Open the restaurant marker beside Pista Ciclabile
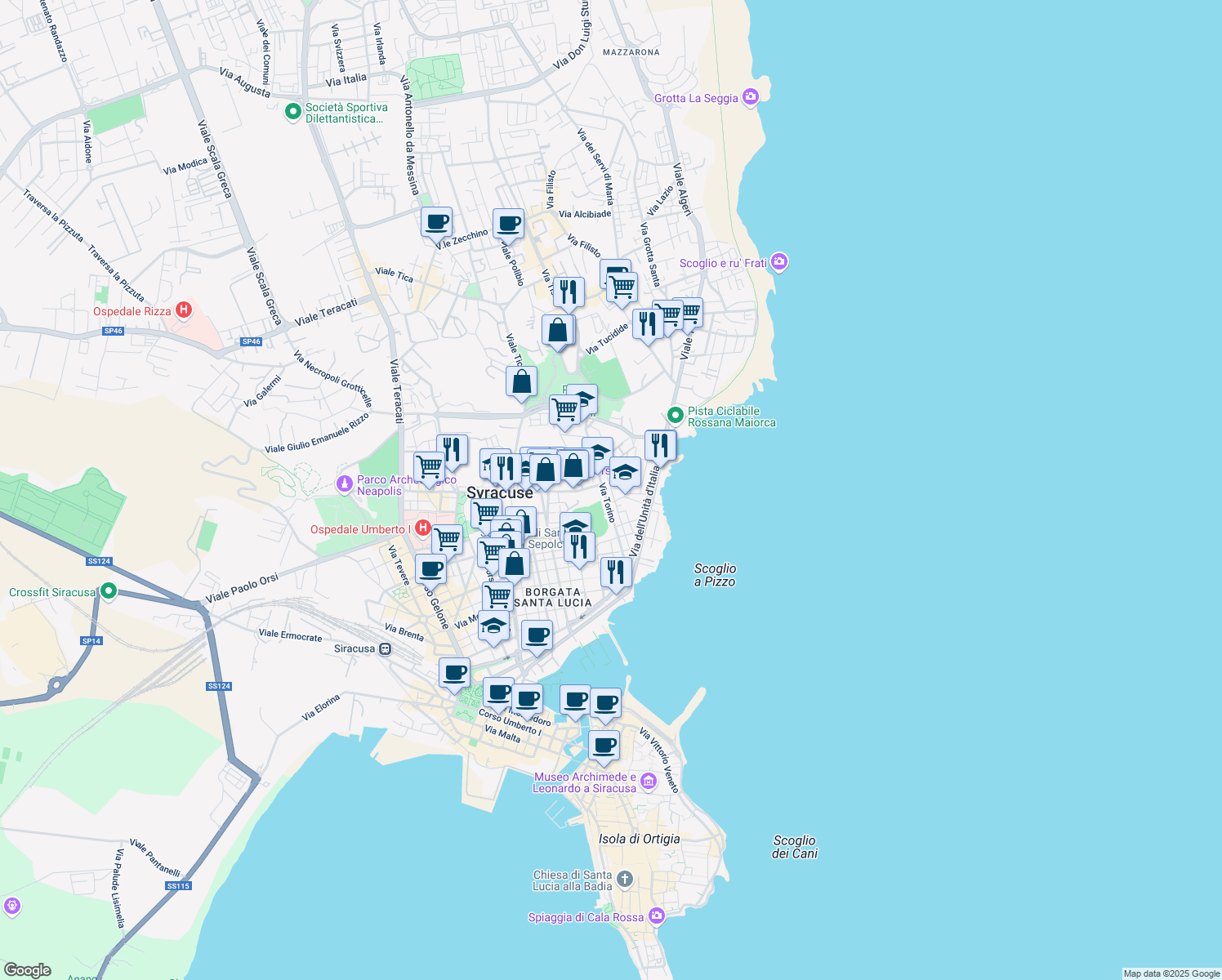Screen dimensions: 1222x980 (660, 445)
